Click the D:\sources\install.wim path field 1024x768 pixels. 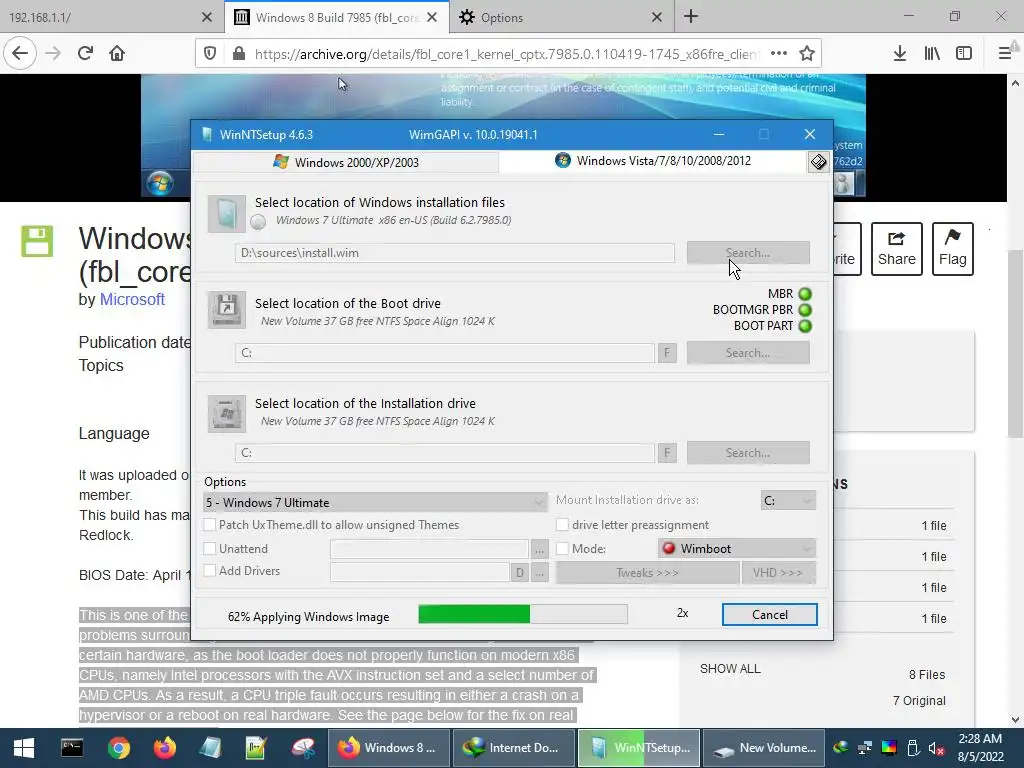click(455, 253)
